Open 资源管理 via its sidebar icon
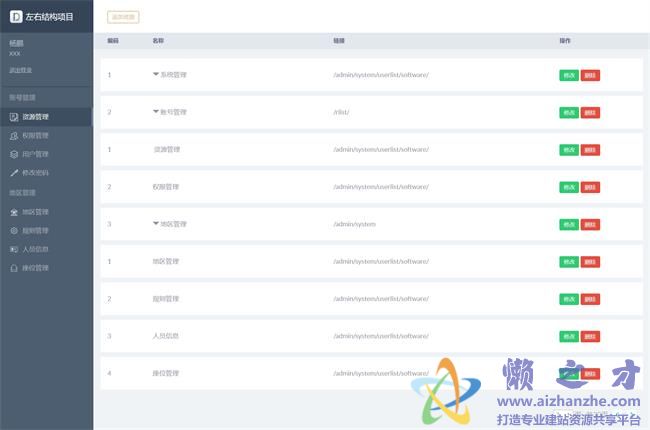The width and height of the screenshot is (650, 430). pyautogui.click(x=14, y=117)
